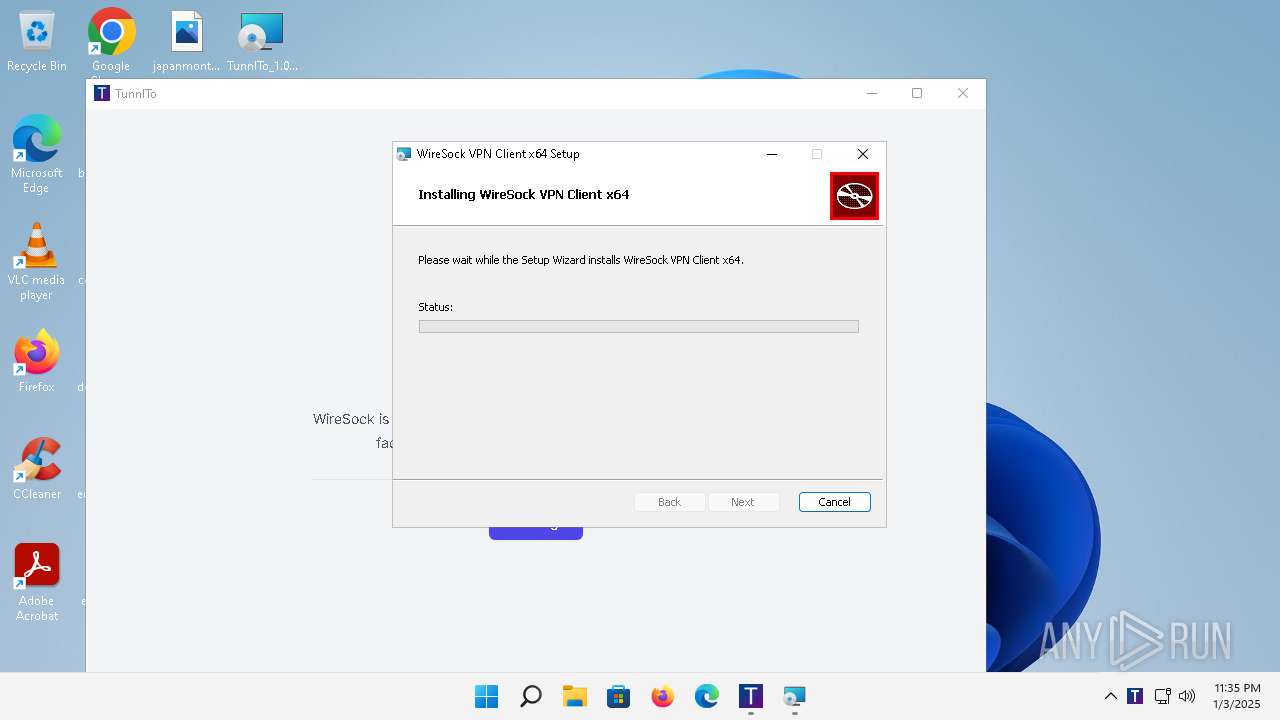Open the Microsoft Edge desktop shortcut

coord(37,154)
